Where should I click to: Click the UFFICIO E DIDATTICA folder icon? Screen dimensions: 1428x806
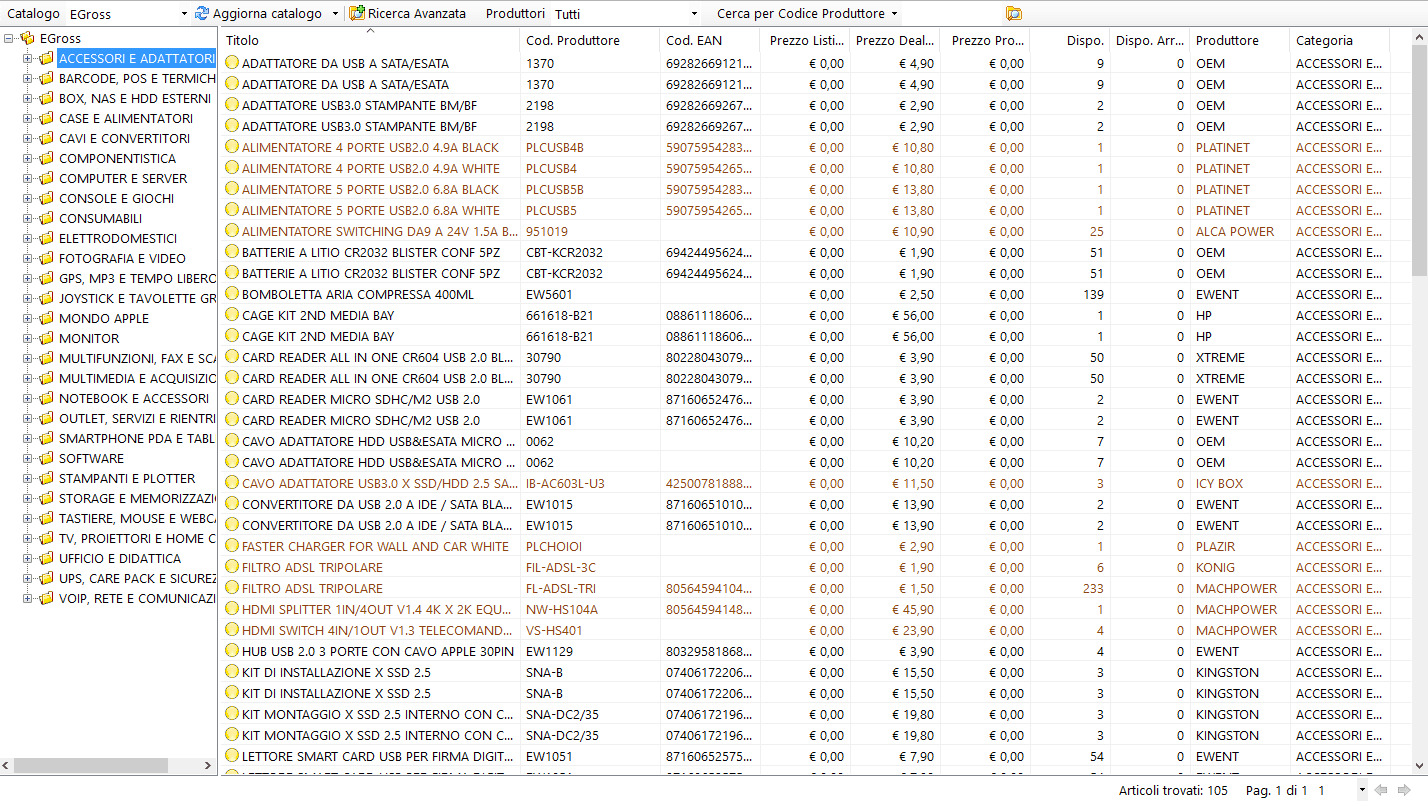click(x=46, y=558)
